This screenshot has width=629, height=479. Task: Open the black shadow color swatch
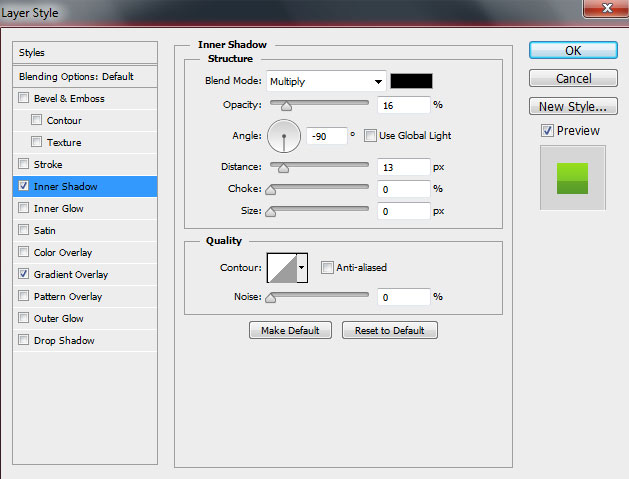(412, 81)
